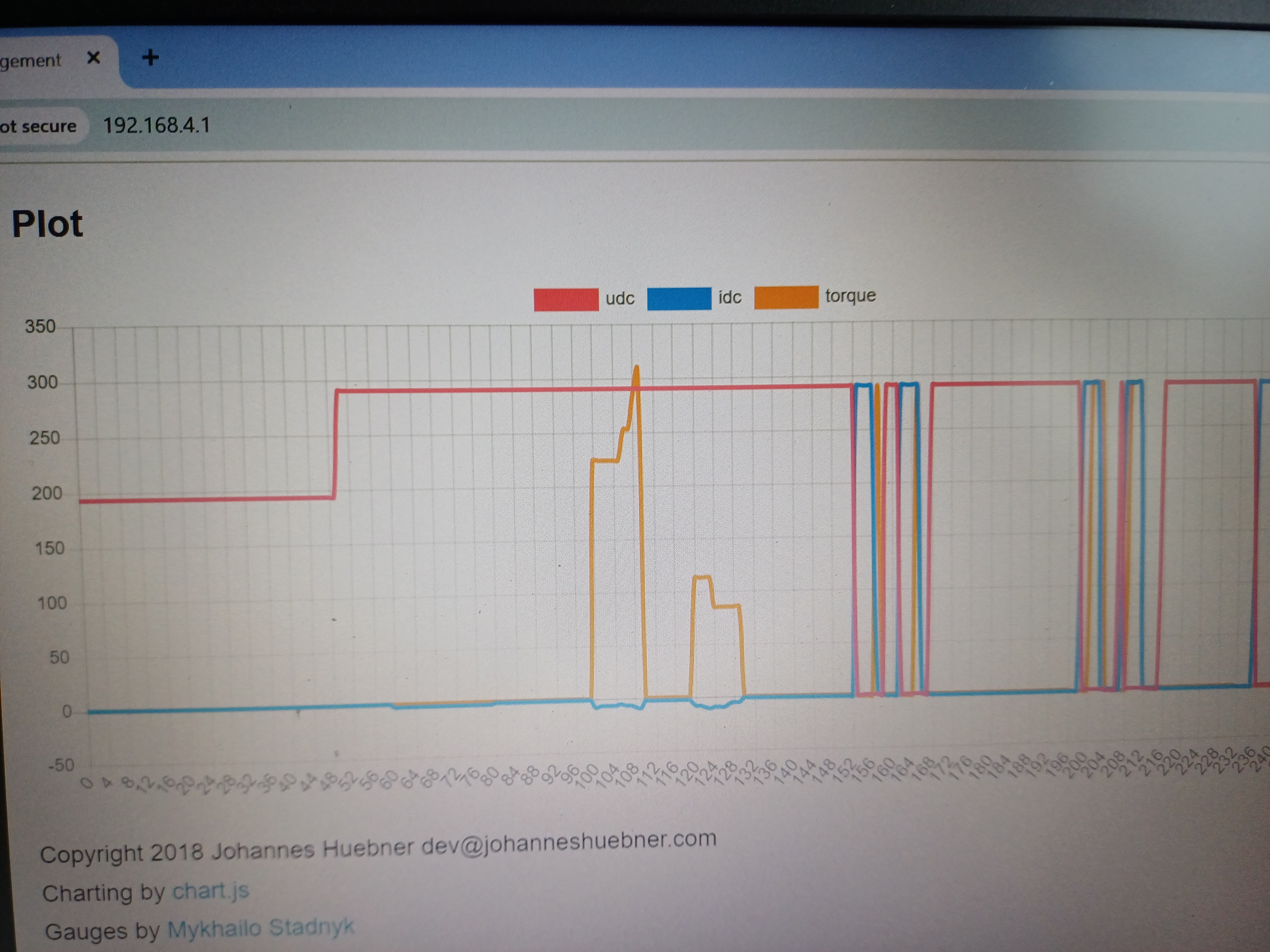This screenshot has width=1270, height=952.
Task: Click the 'idc' legend label
Action: 730,297
